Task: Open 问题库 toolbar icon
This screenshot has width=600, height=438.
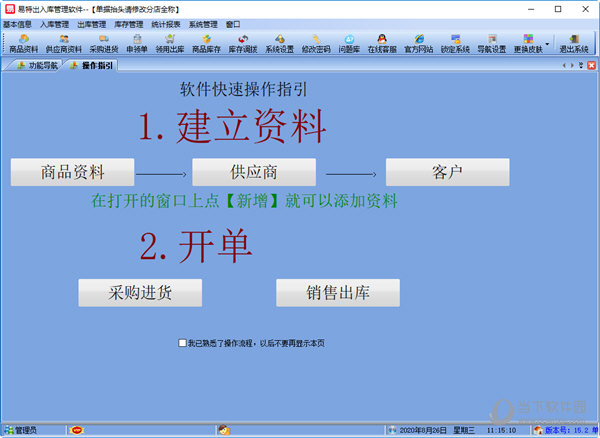Action: pos(349,43)
